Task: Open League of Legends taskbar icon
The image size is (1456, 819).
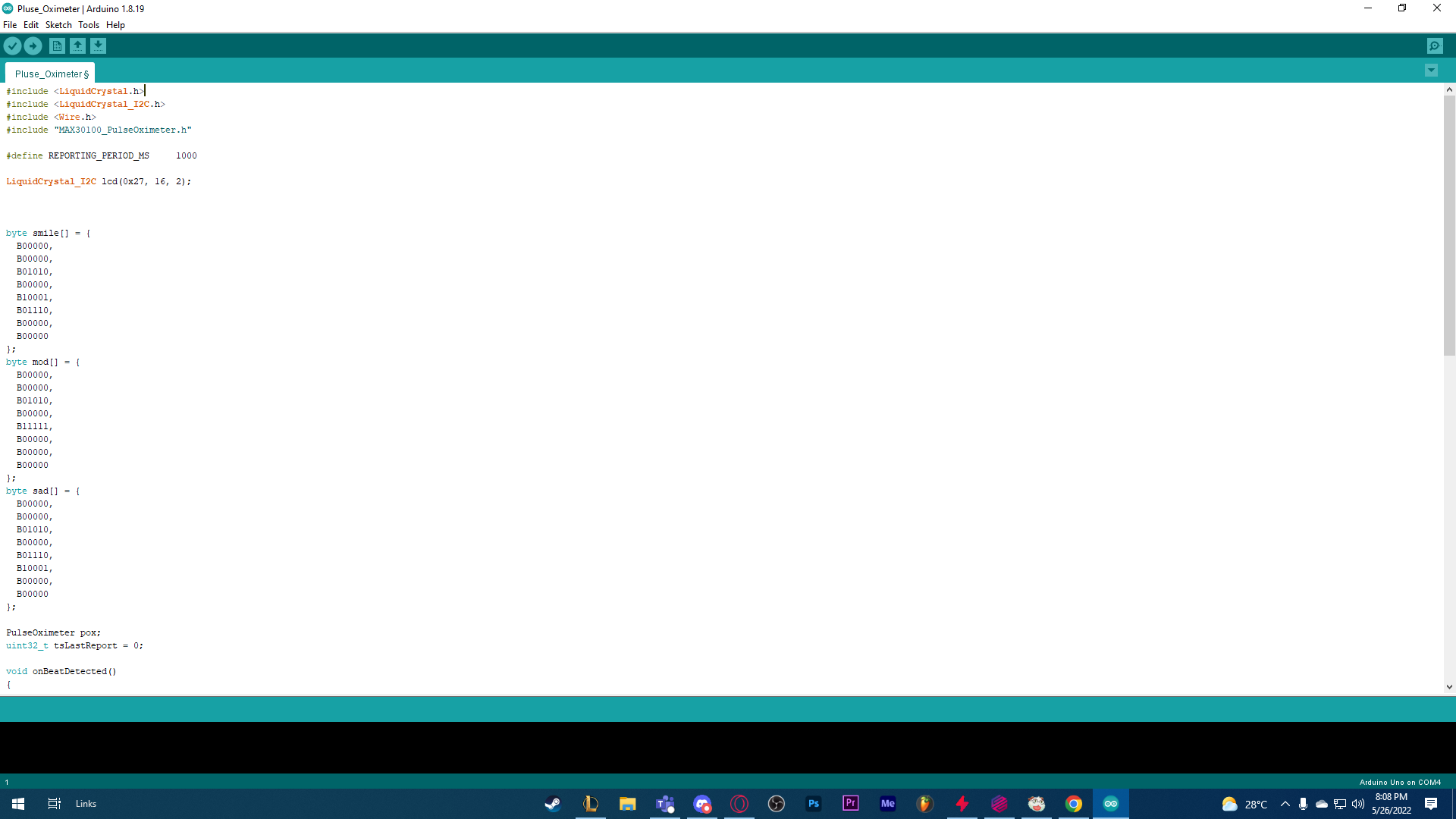Action: (590, 804)
